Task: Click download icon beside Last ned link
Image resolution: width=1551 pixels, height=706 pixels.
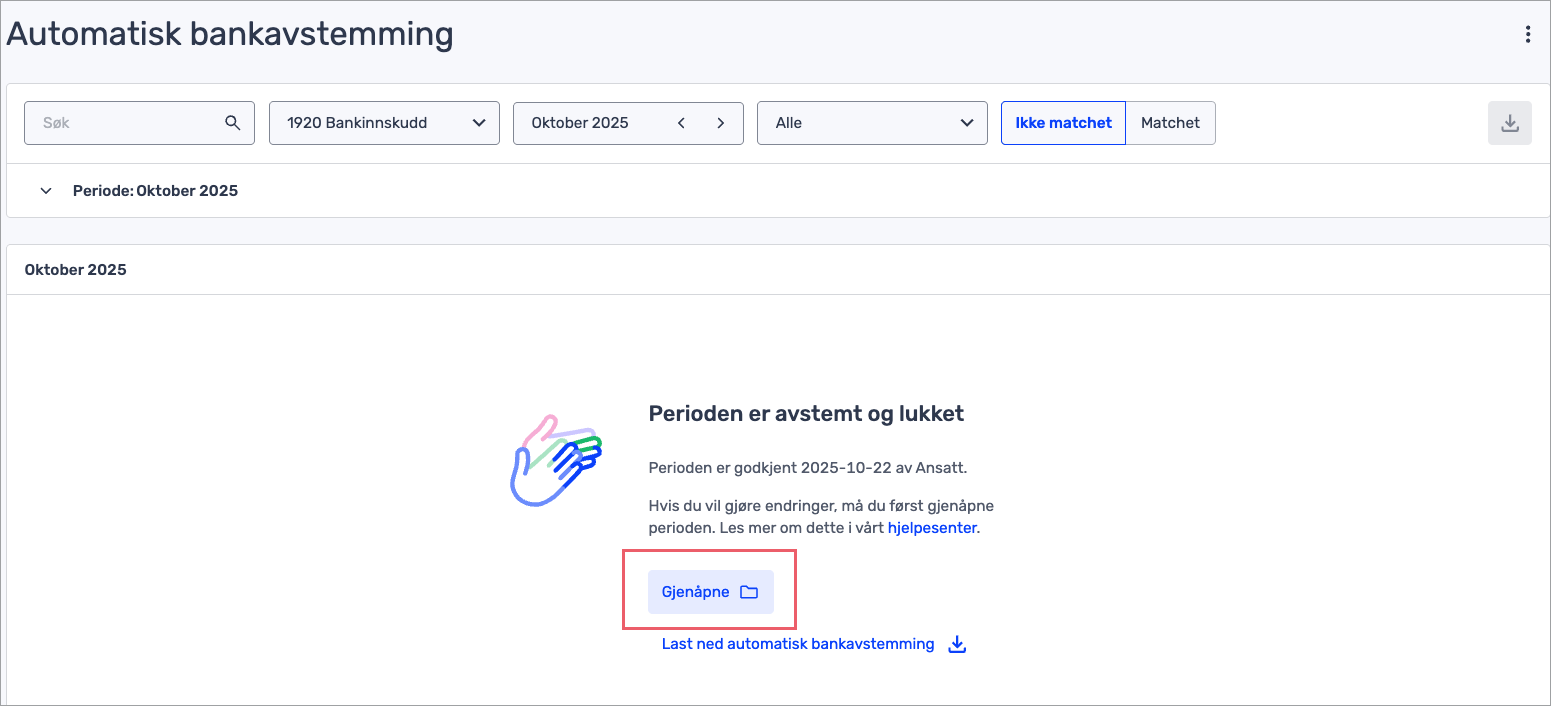Action: point(957,644)
